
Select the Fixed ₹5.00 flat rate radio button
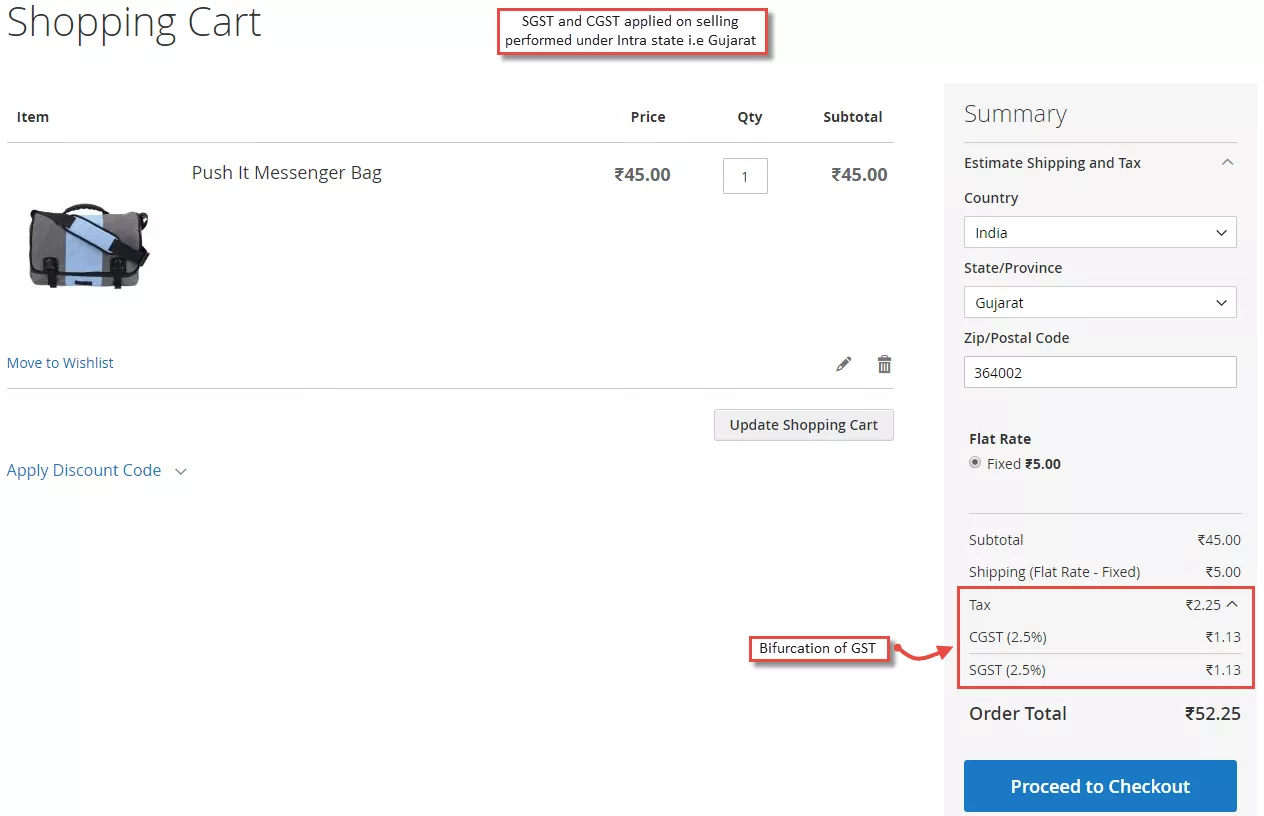[x=975, y=463]
